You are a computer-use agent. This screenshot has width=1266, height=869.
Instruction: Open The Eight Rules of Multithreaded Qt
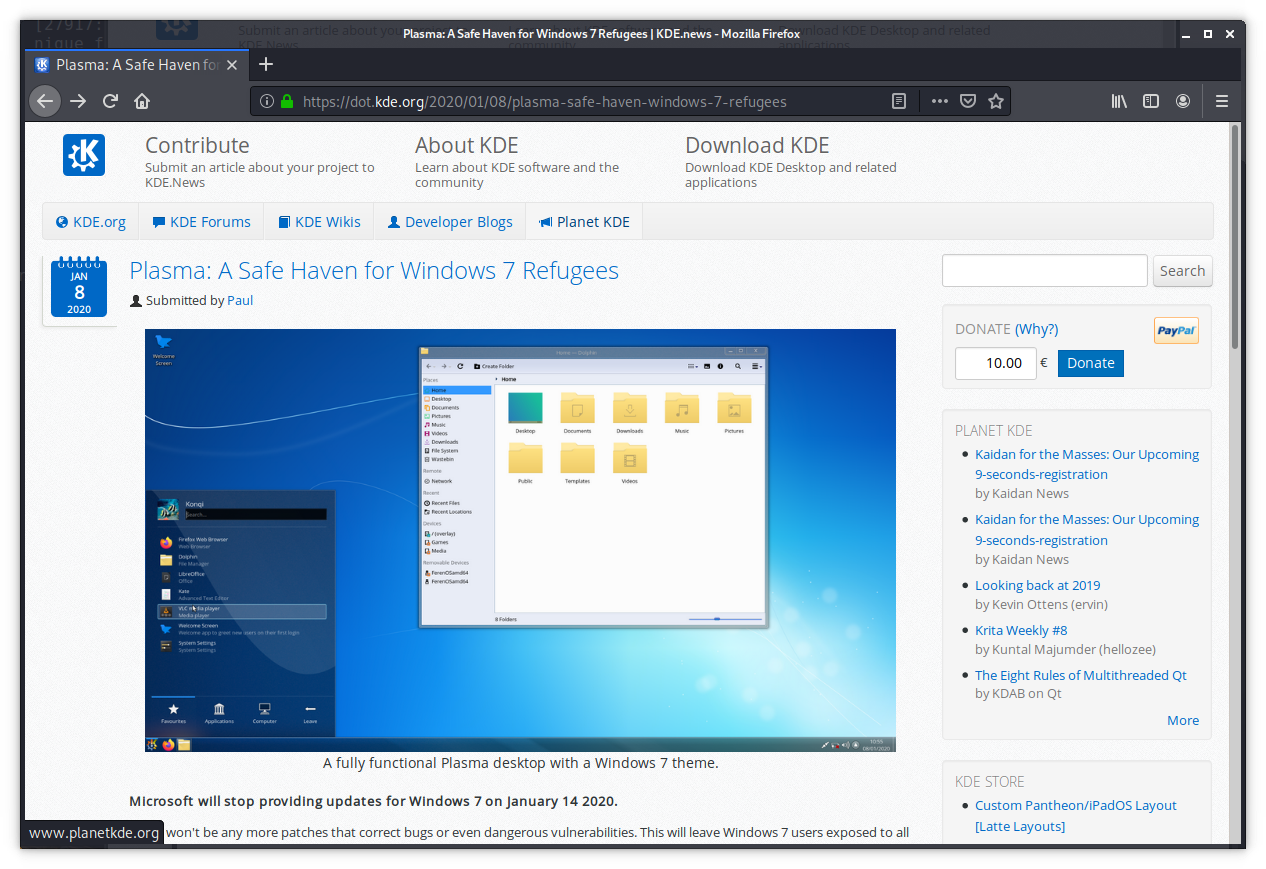pyautogui.click(x=1081, y=675)
